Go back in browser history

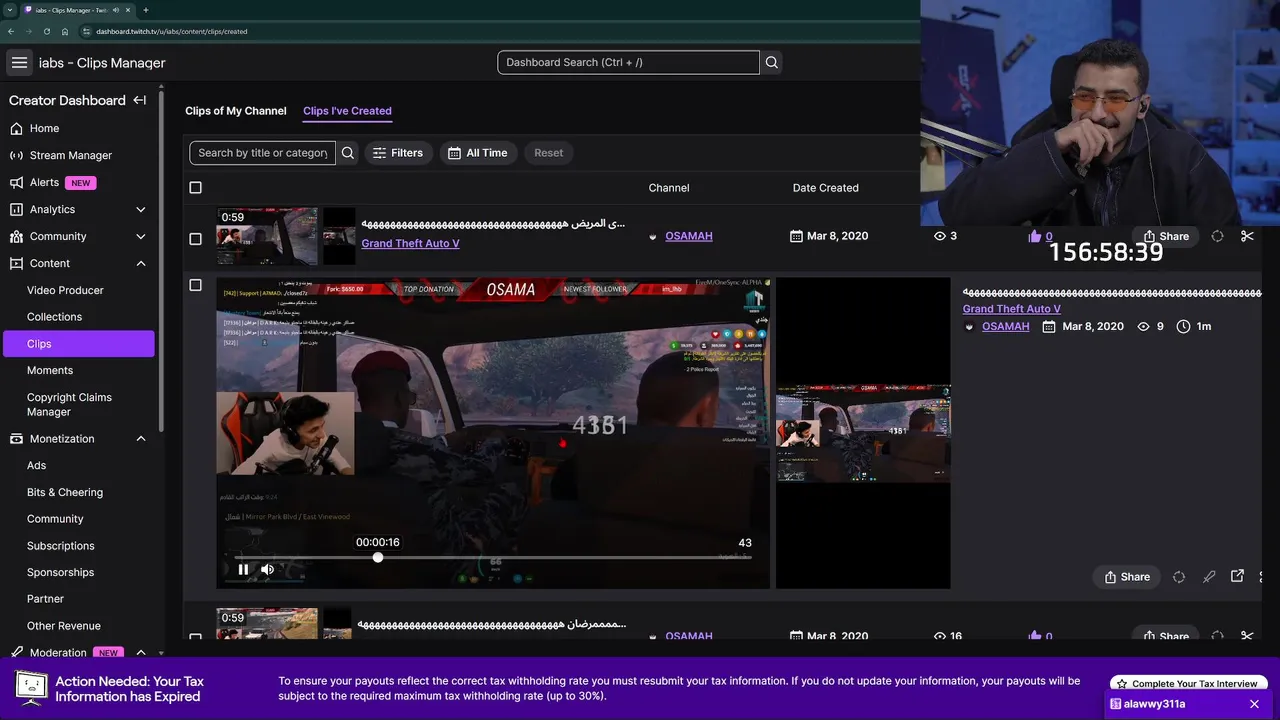(11, 31)
